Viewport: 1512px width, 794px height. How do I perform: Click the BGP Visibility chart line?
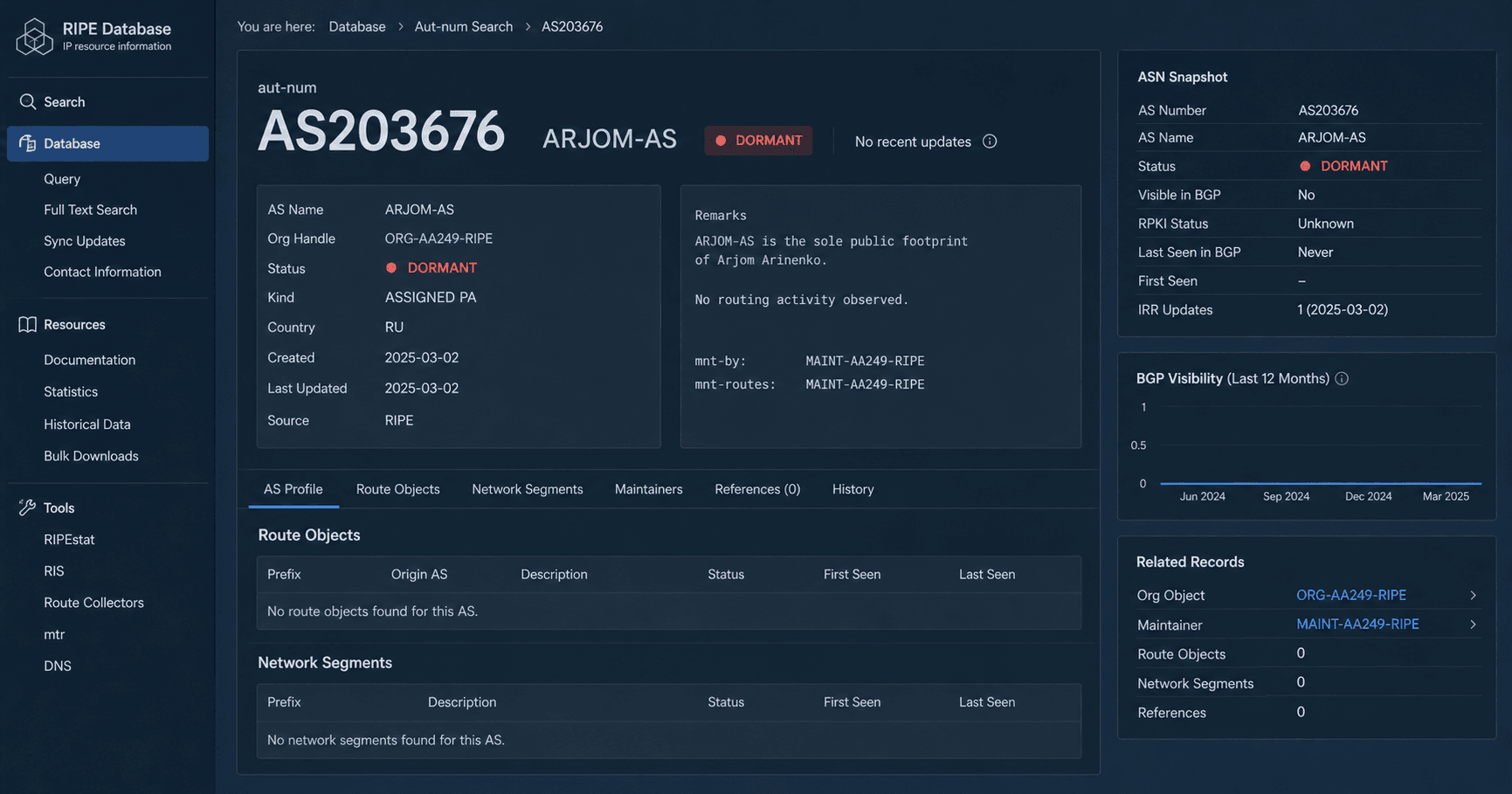point(1320,483)
